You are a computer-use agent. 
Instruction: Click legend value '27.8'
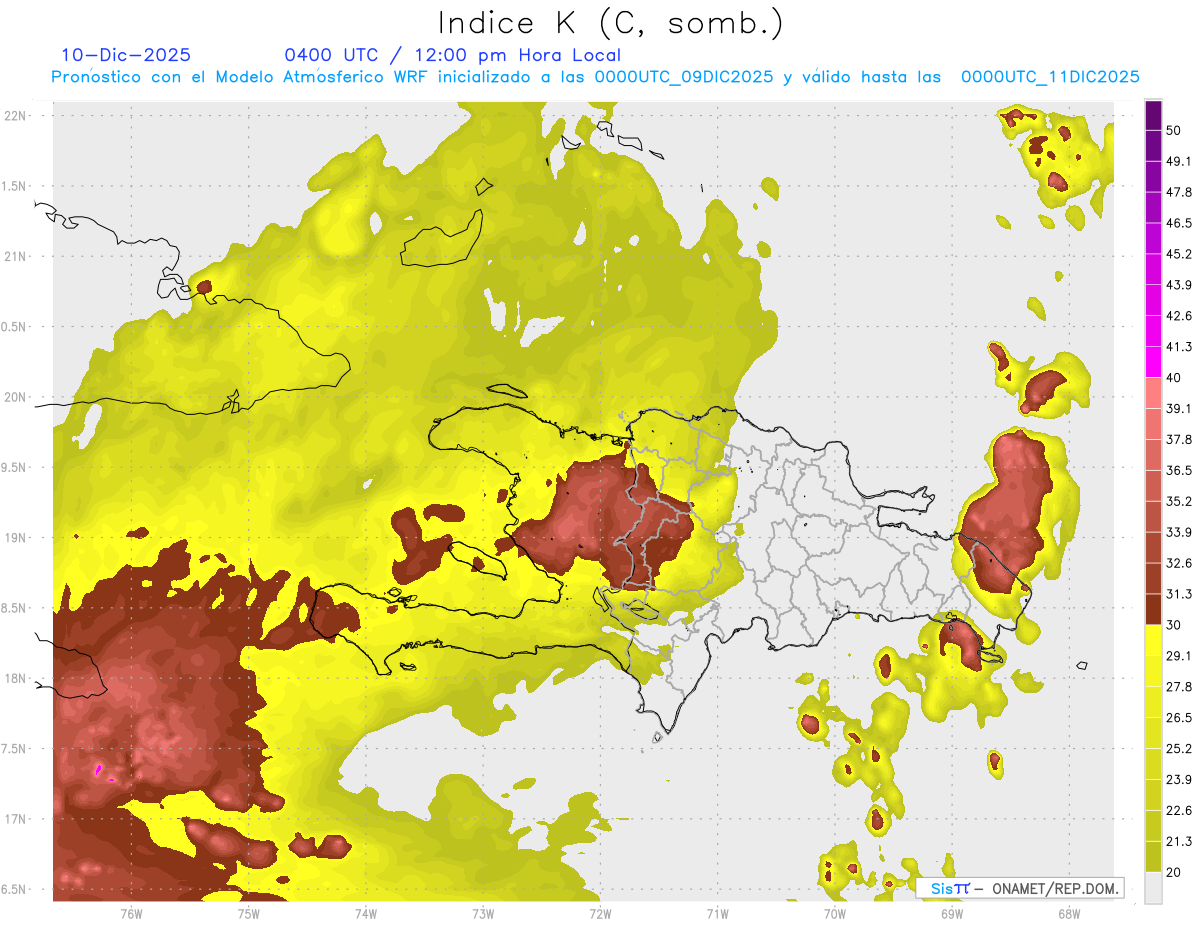pyautogui.click(x=1179, y=687)
